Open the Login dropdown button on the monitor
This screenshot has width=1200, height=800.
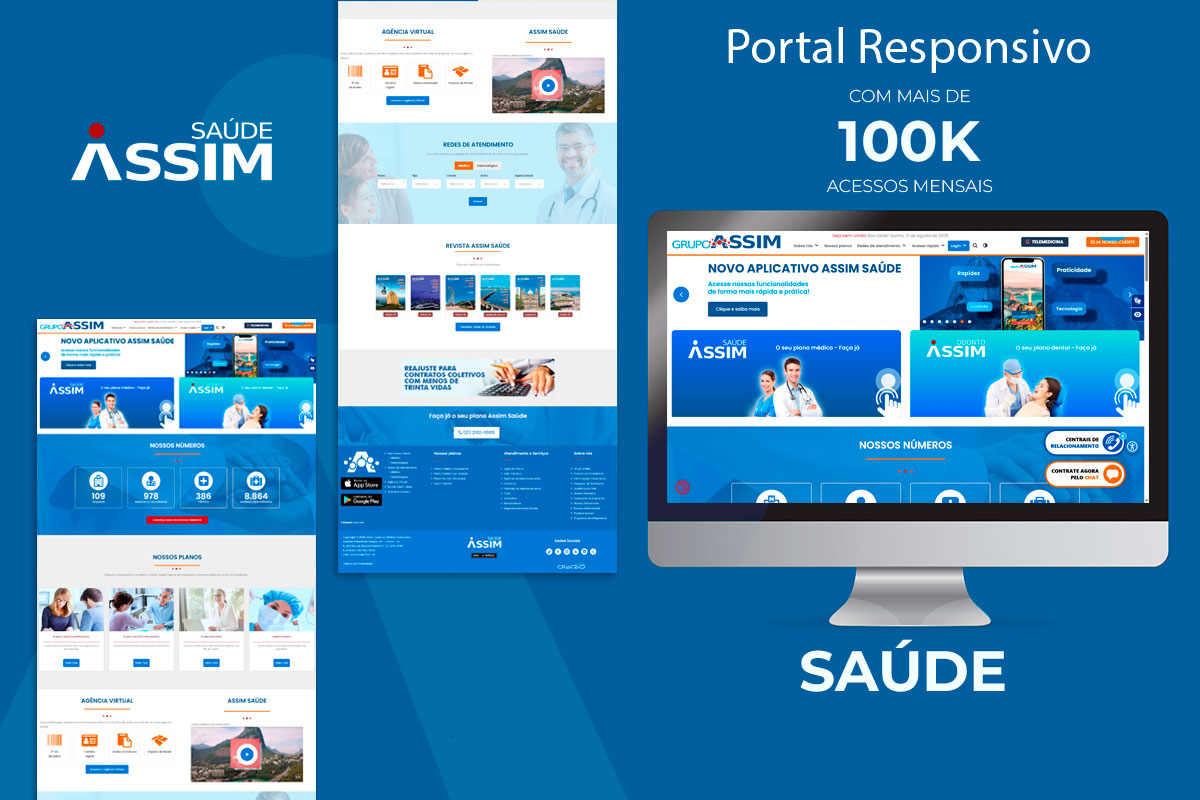pyautogui.click(x=958, y=245)
